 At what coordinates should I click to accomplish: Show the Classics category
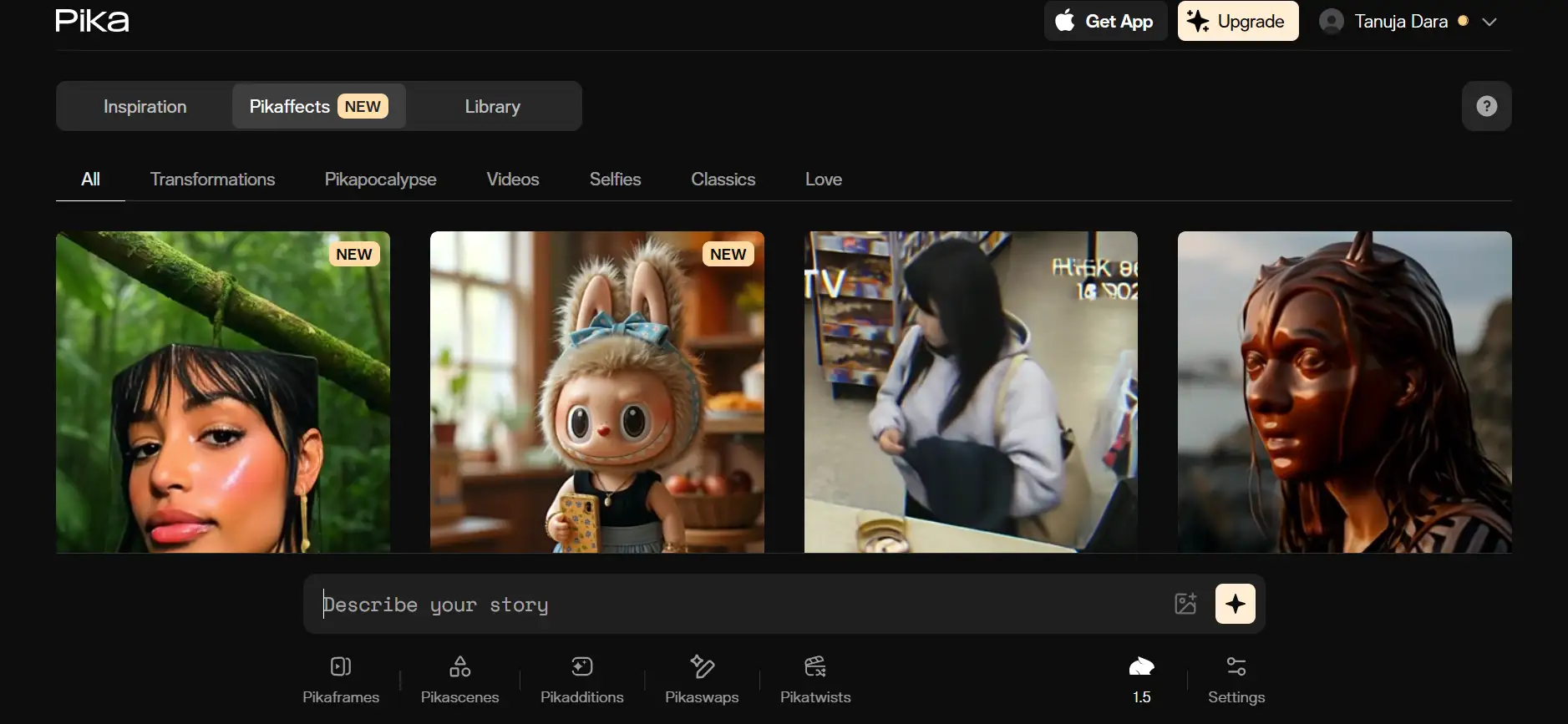coord(723,180)
